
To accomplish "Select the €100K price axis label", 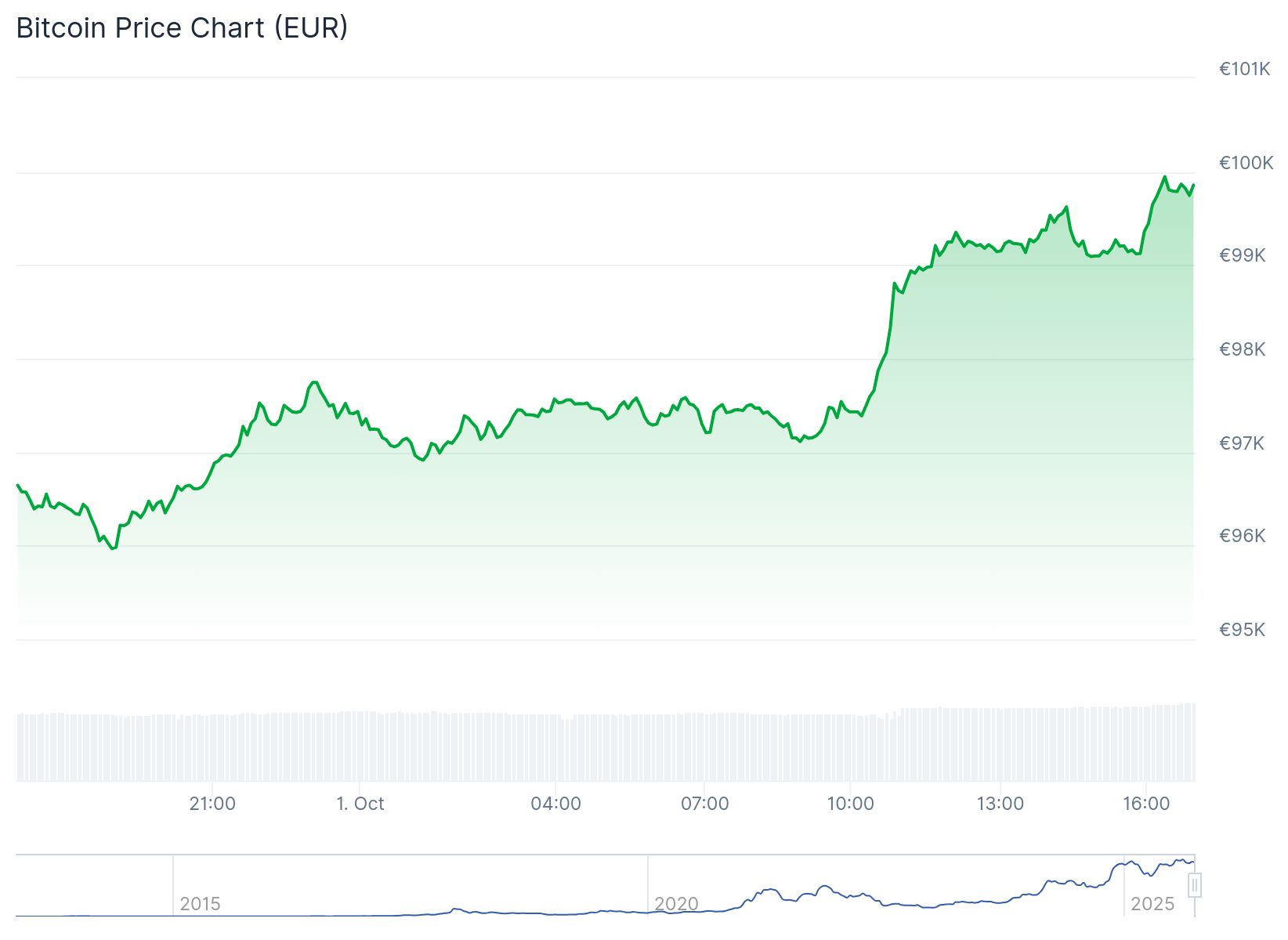I will (1246, 163).
